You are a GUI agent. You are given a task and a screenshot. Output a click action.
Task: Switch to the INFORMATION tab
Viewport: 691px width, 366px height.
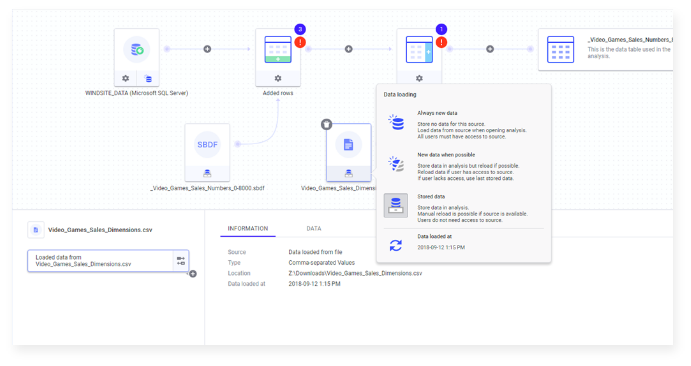click(248, 229)
